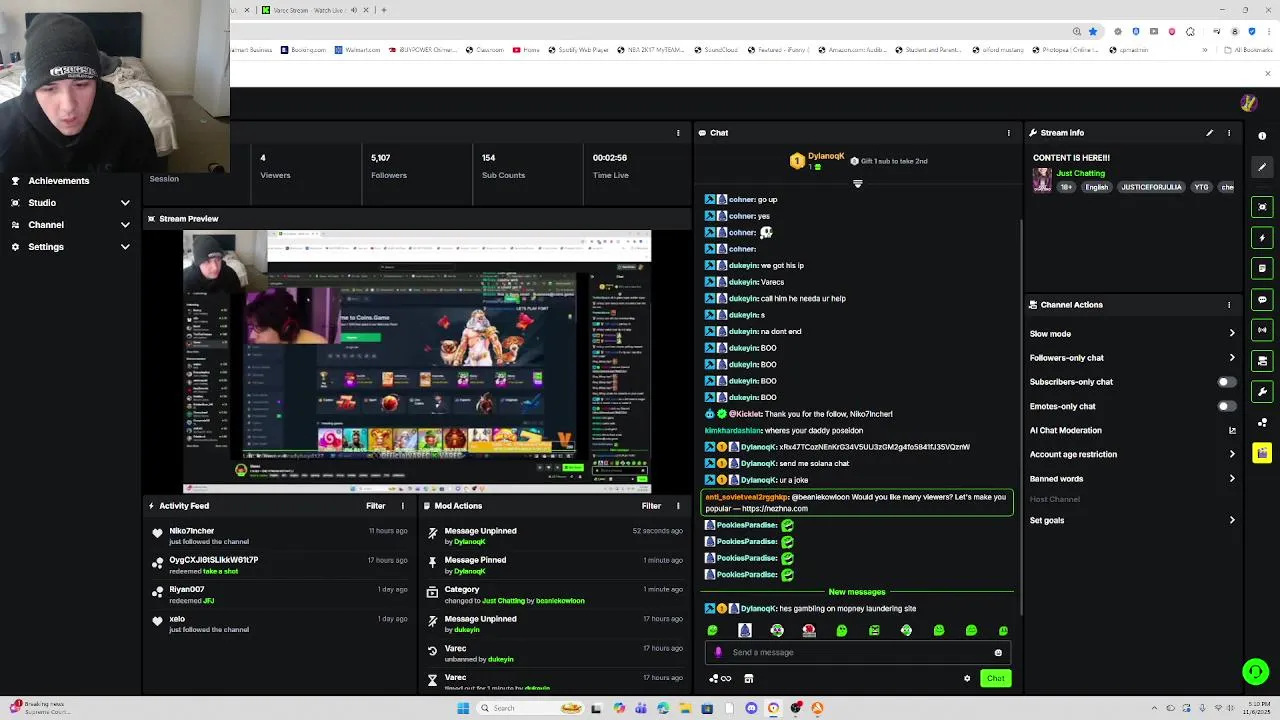The width and height of the screenshot is (1280, 720).
Task: Open Followers-only chat options
Action: 1133,358
